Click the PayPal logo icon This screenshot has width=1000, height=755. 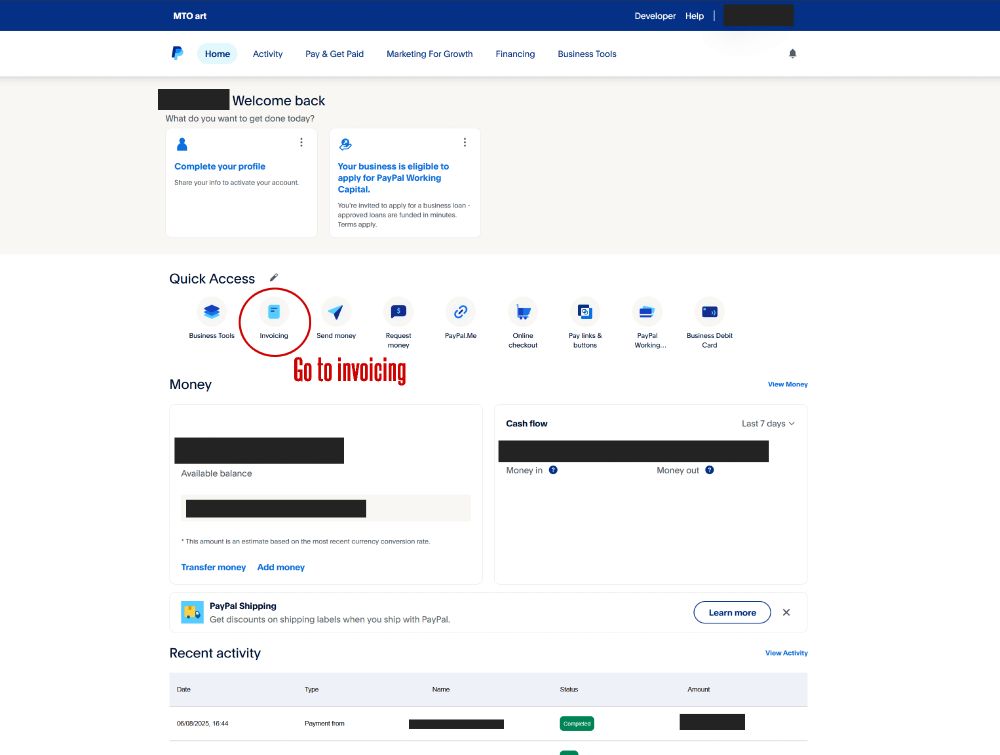click(177, 53)
